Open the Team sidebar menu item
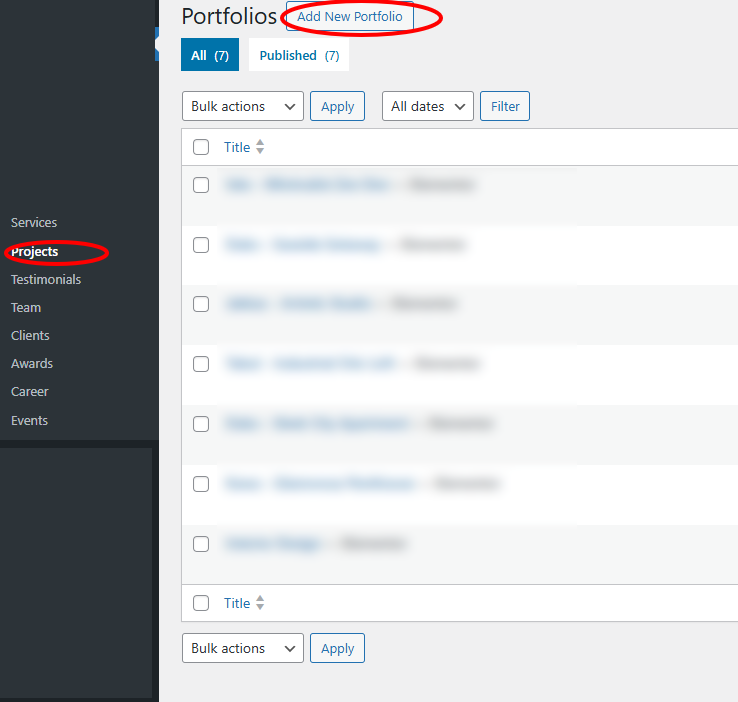Viewport: 738px width, 702px height. point(26,308)
